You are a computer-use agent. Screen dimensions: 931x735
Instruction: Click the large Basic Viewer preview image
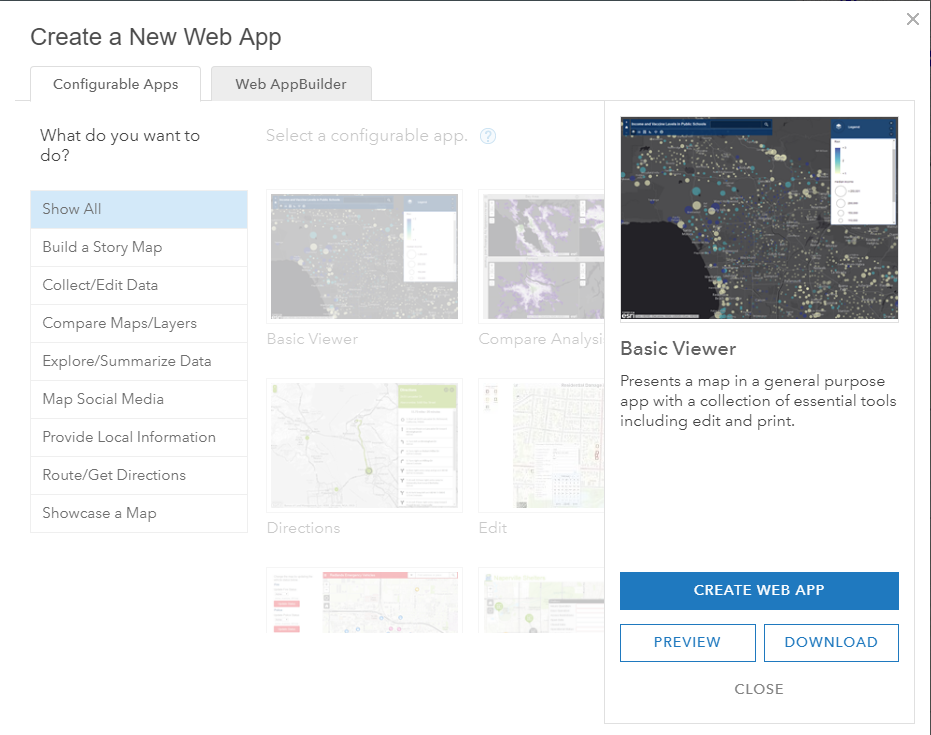coord(759,218)
